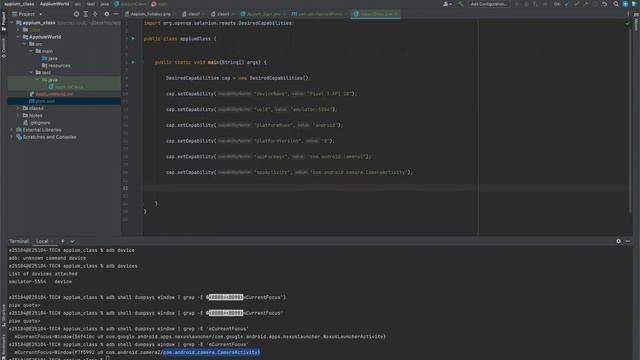
Task: Add new terminal session plus icon
Action: [63, 241]
